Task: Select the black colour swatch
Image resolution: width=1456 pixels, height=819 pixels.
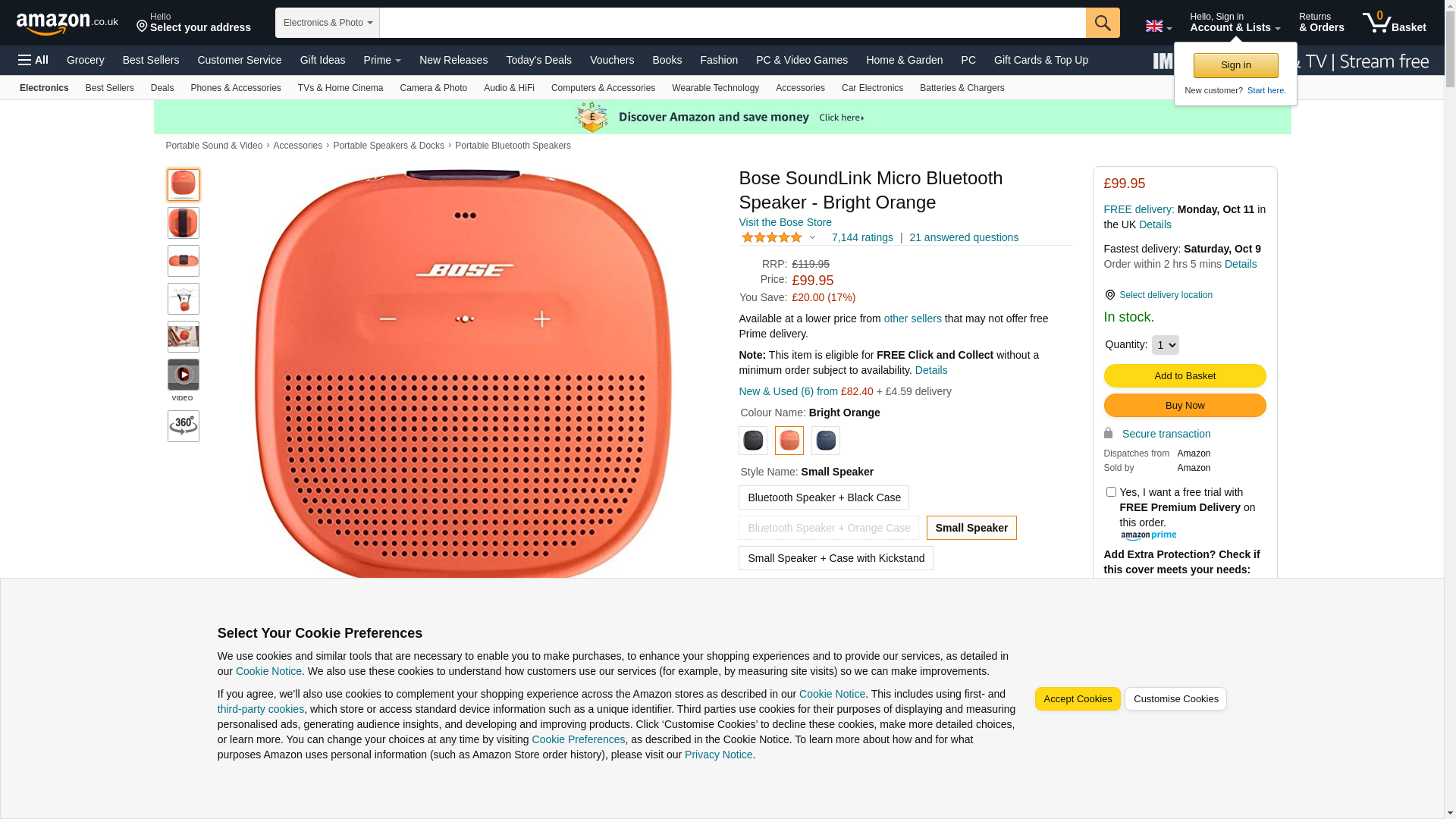Action: [x=752, y=441]
